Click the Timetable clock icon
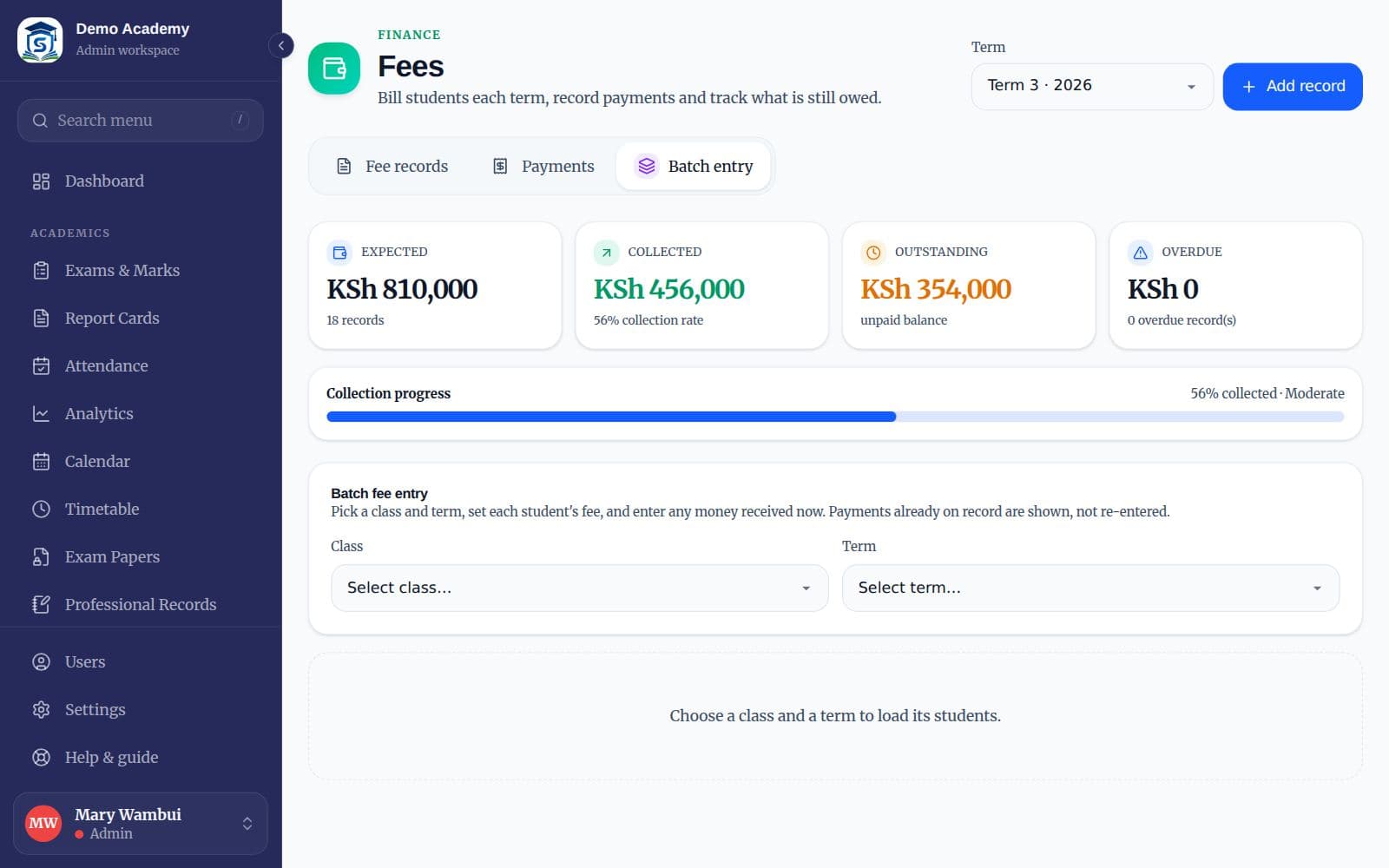The image size is (1389, 868). click(x=41, y=510)
